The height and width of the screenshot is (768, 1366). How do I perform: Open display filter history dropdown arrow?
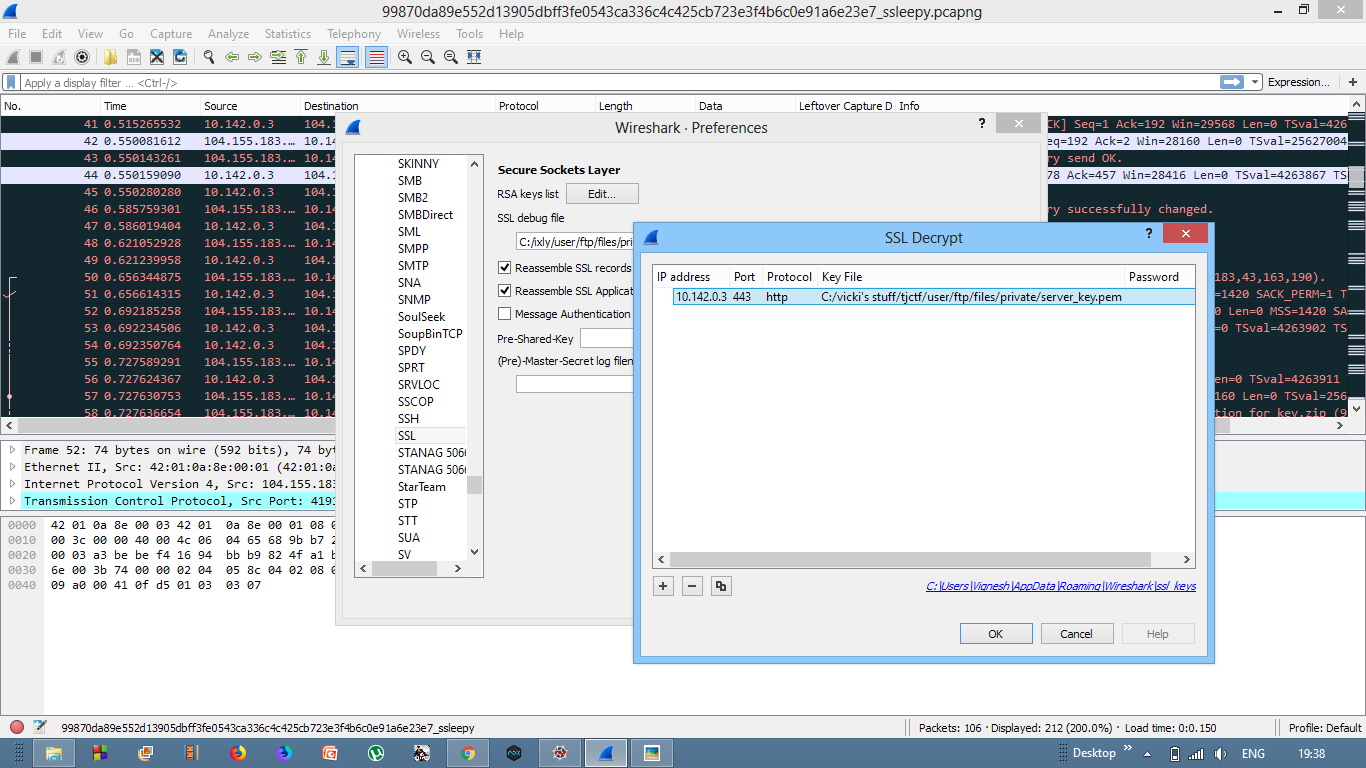(1254, 82)
